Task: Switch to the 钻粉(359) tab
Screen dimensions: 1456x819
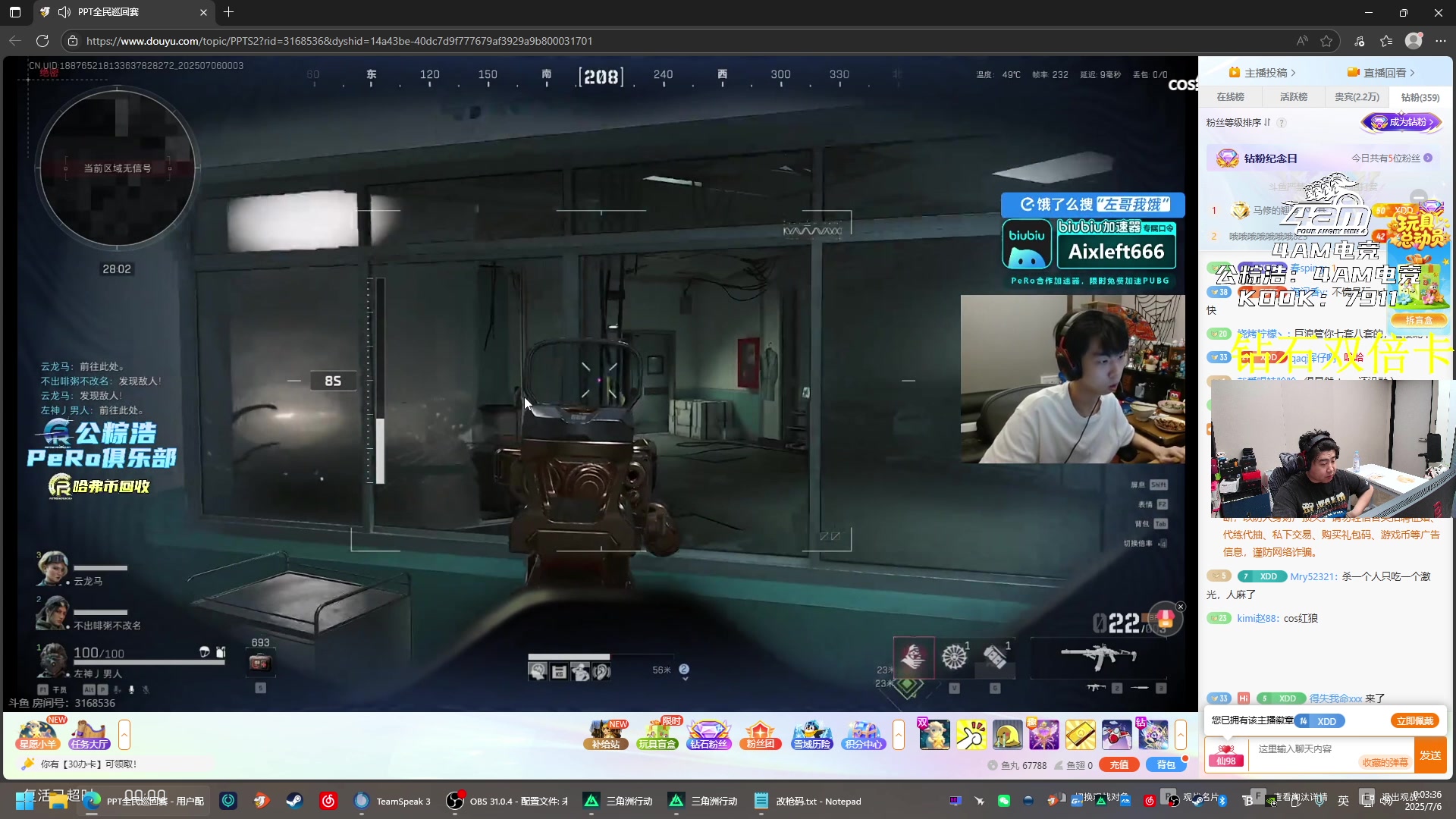Action: click(x=1420, y=97)
